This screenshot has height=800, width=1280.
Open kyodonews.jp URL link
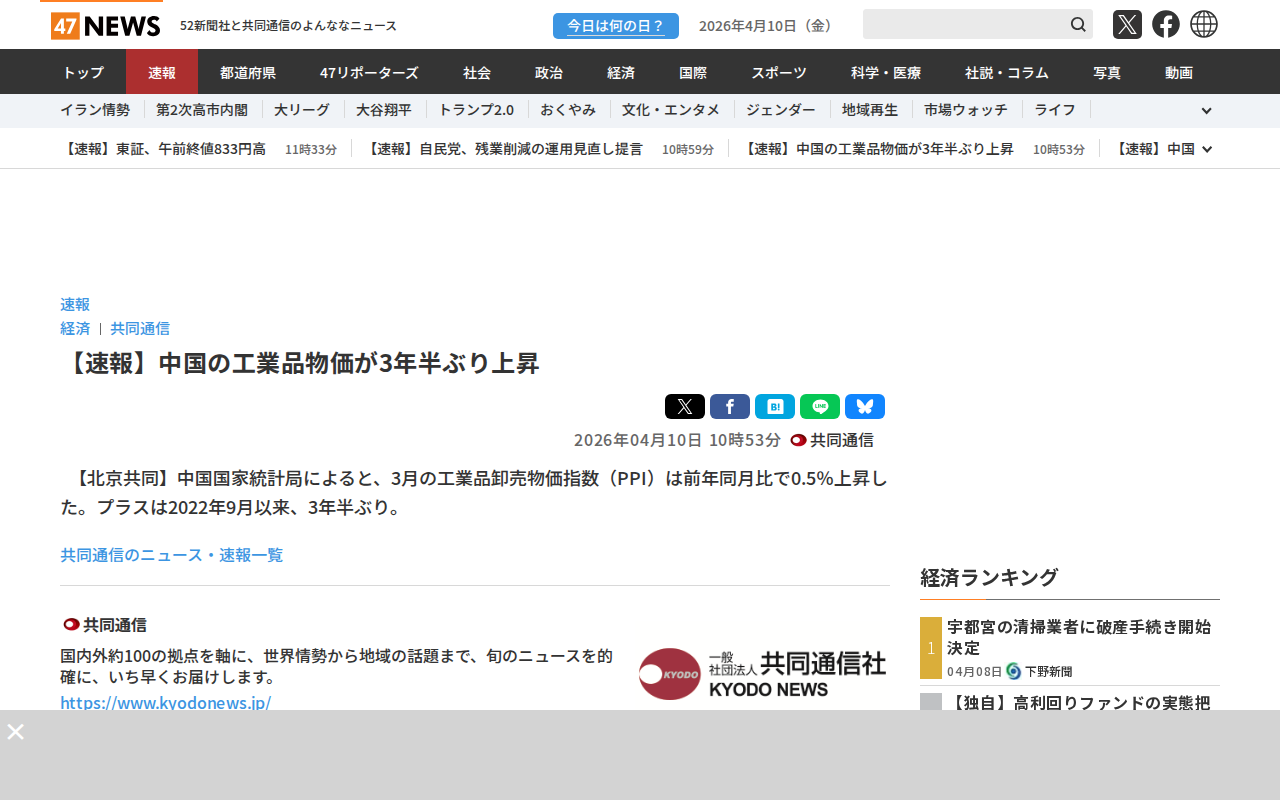click(x=166, y=702)
